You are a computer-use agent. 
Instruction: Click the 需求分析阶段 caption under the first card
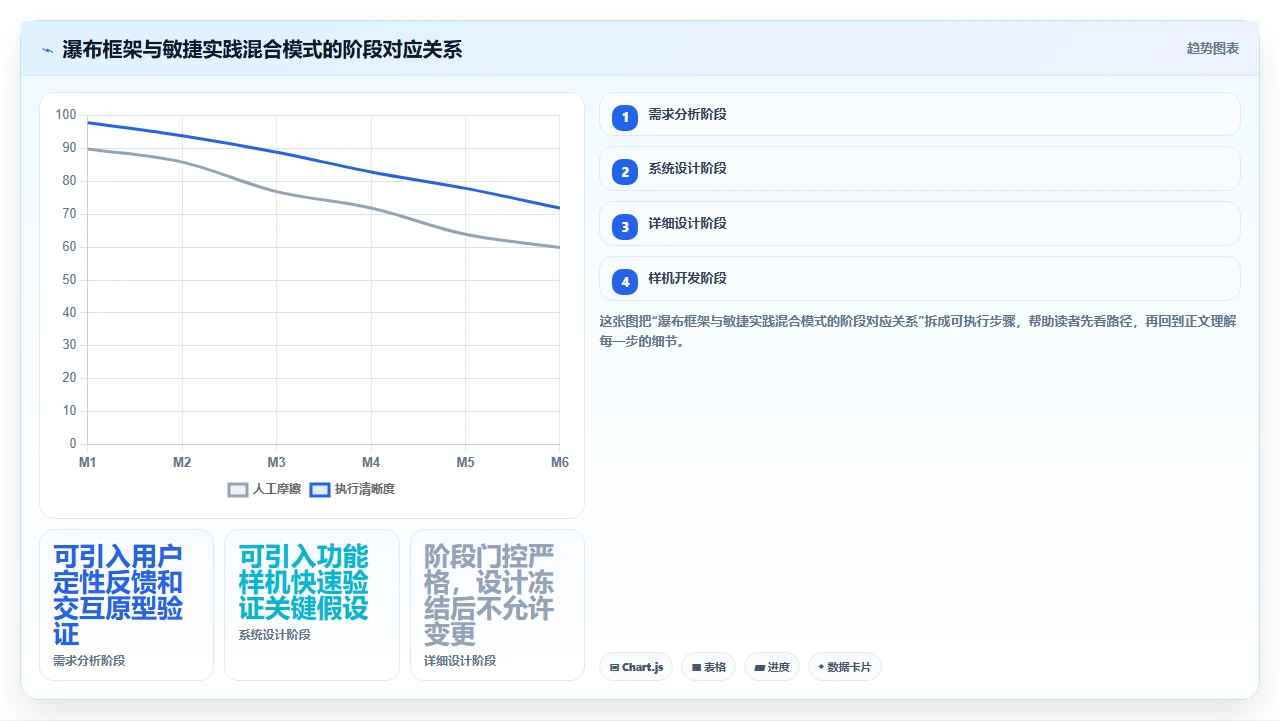89,661
